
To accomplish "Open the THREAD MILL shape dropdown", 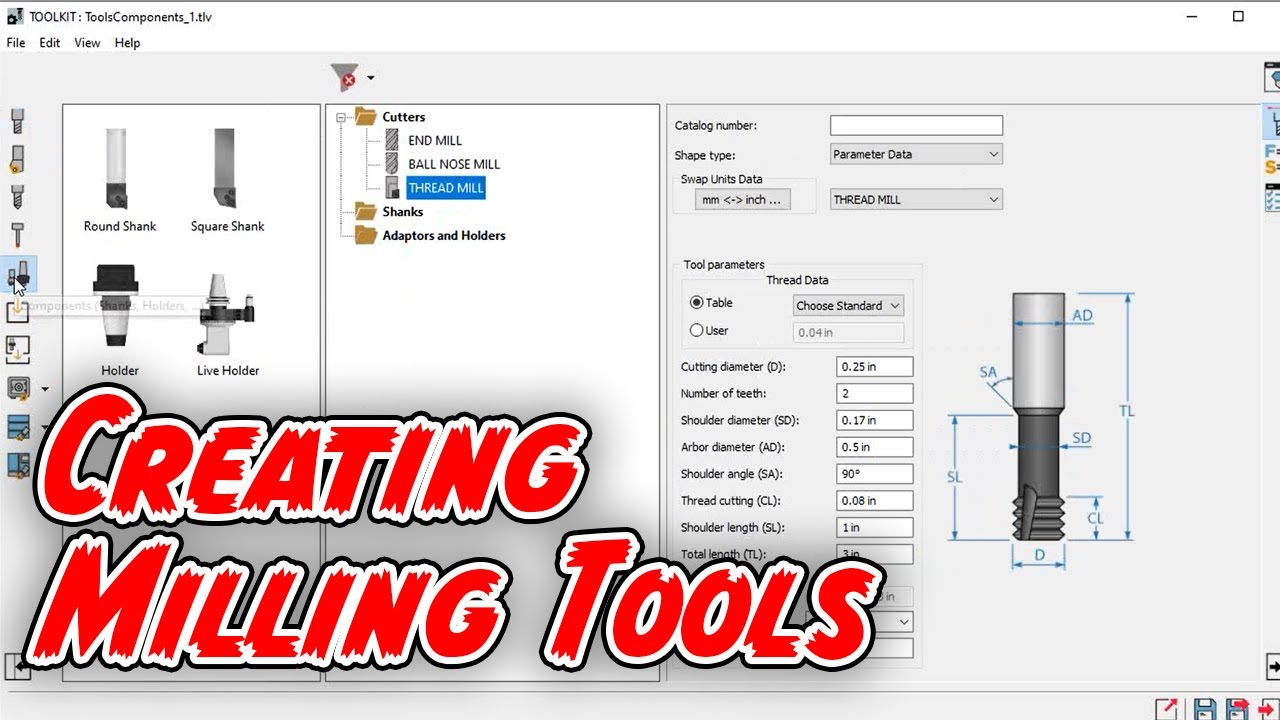I will click(x=916, y=199).
